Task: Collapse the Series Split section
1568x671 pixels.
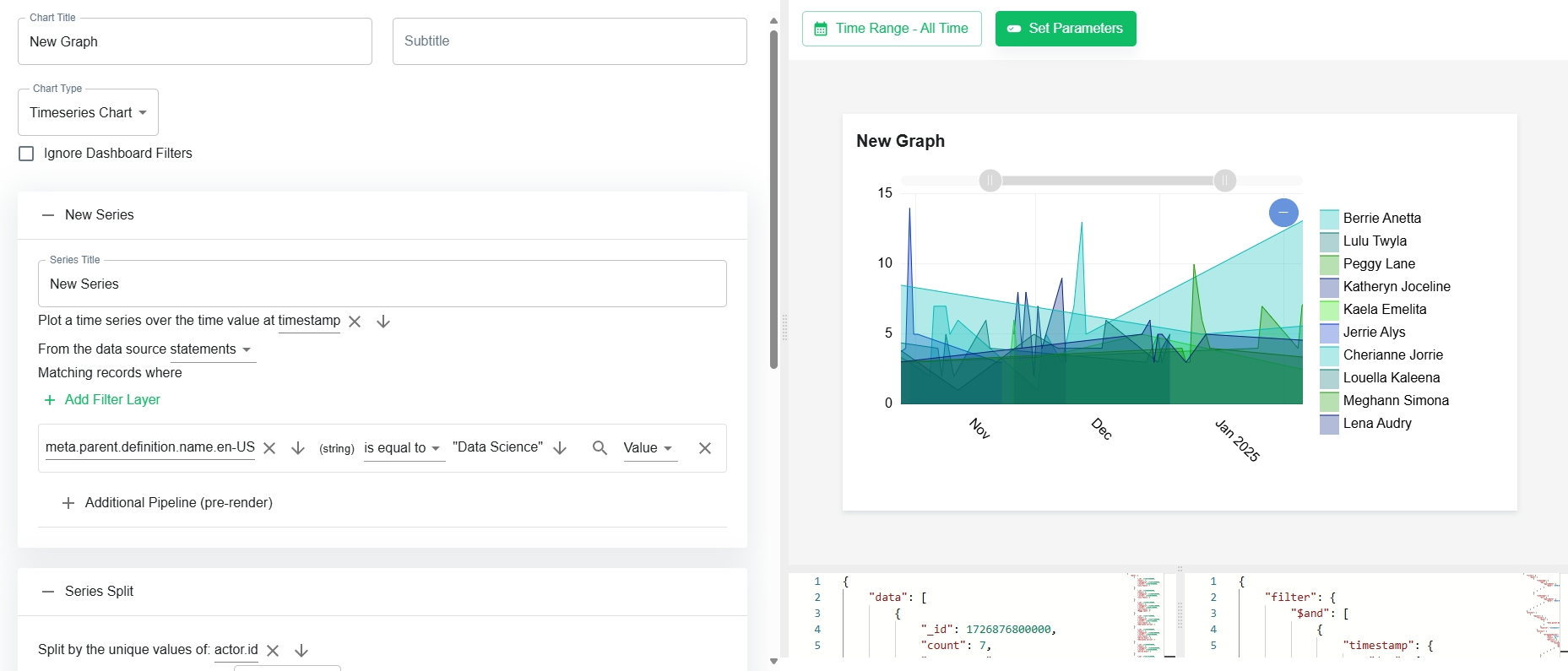Action: (x=48, y=592)
